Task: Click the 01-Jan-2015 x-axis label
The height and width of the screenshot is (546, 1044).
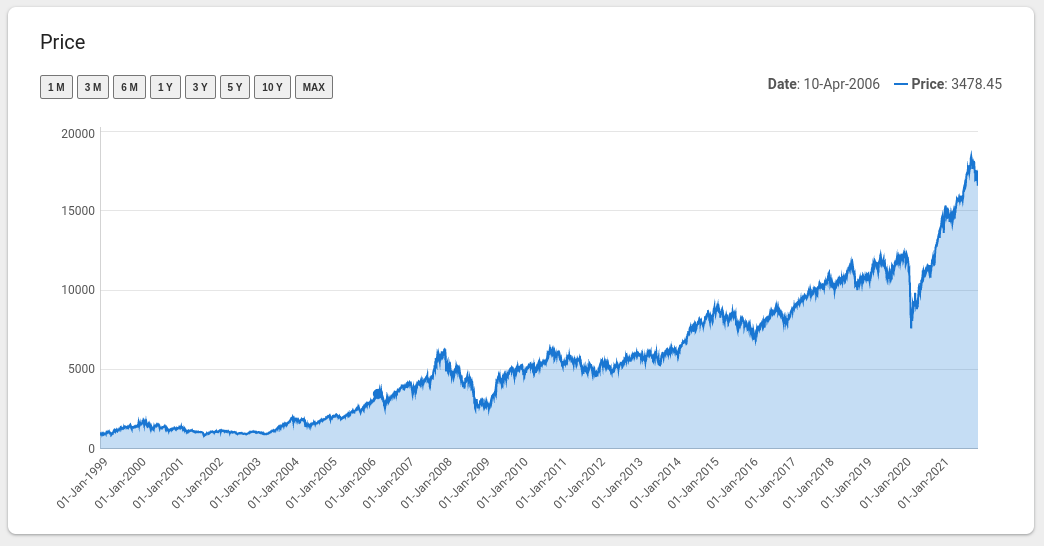Action: point(694,483)
